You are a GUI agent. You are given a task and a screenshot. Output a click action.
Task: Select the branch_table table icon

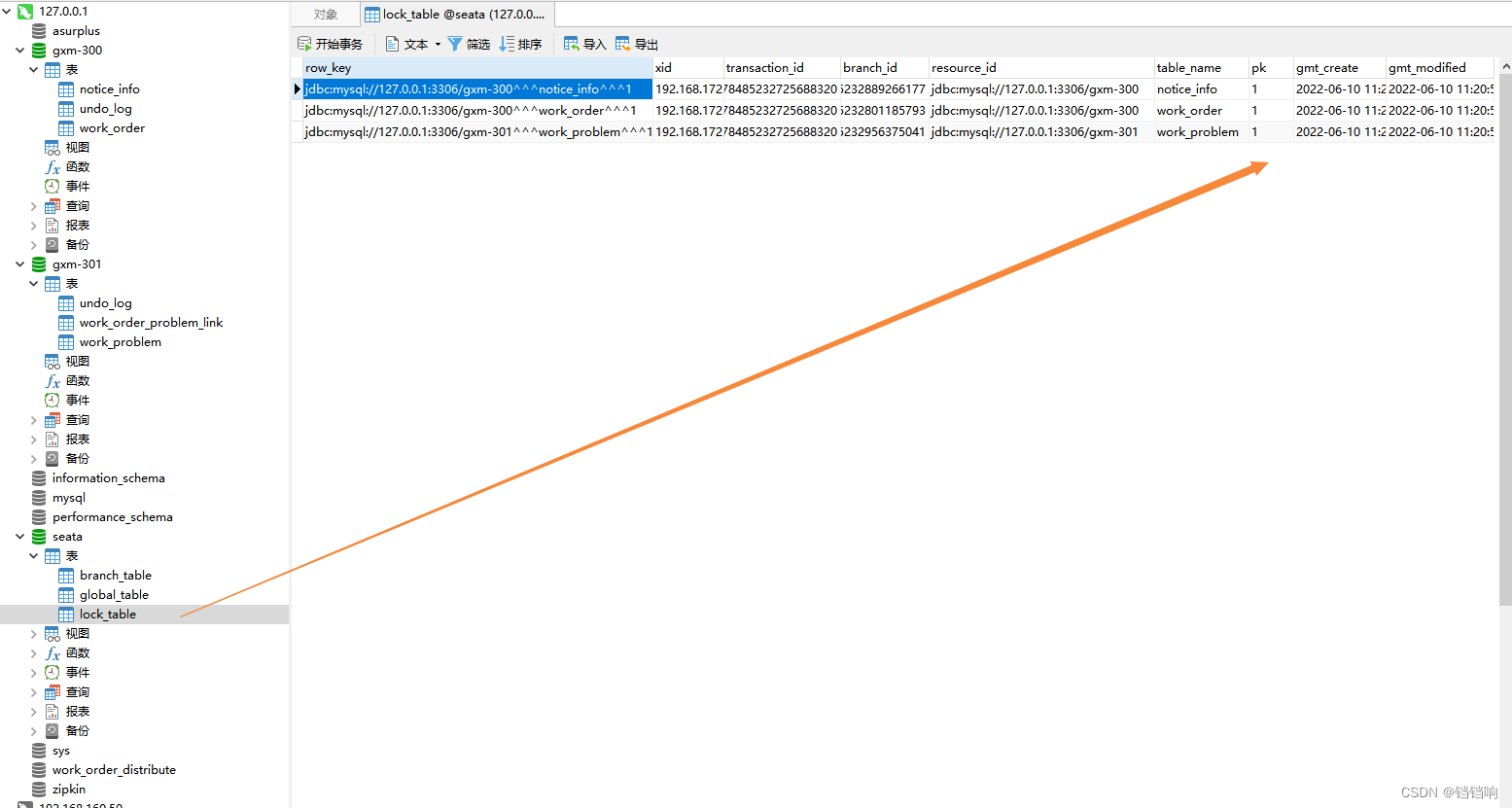pos(66,576)
